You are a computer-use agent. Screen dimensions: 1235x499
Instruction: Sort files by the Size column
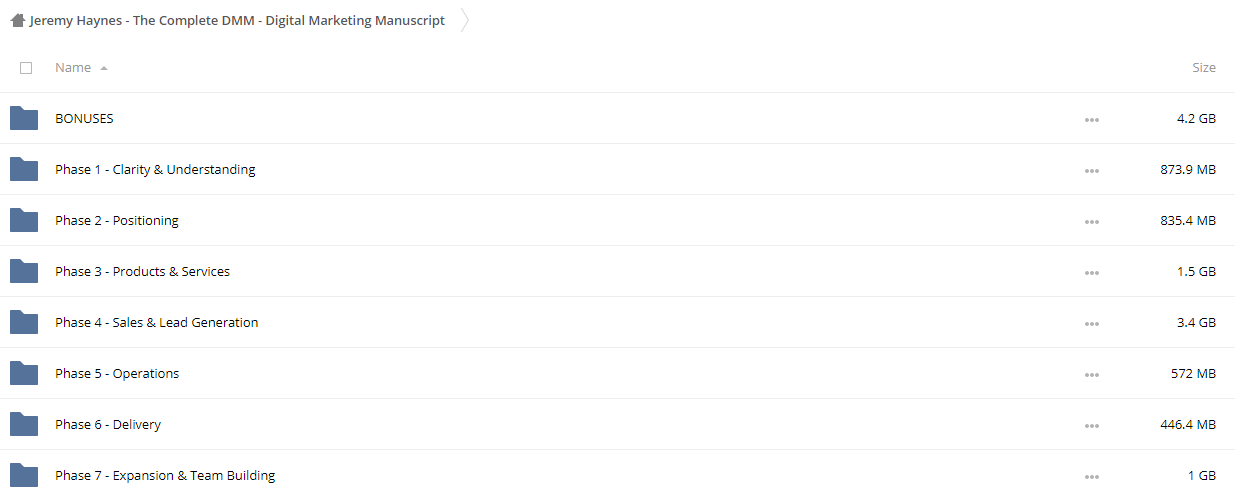1204,67
